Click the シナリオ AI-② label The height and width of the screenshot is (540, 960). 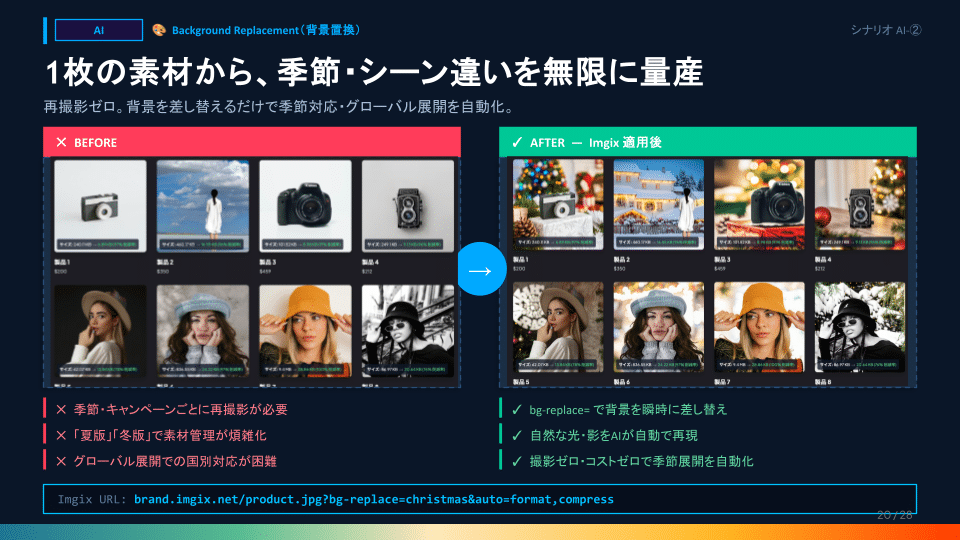(x=885, y=30)
